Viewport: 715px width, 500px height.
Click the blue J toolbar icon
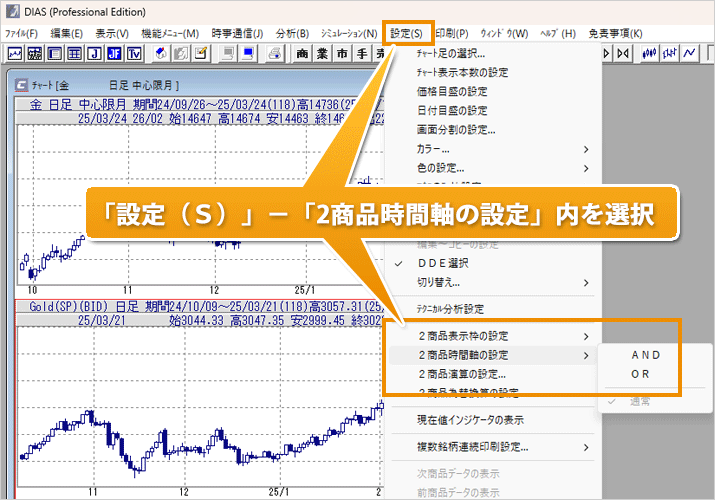[x=95, y=53]
